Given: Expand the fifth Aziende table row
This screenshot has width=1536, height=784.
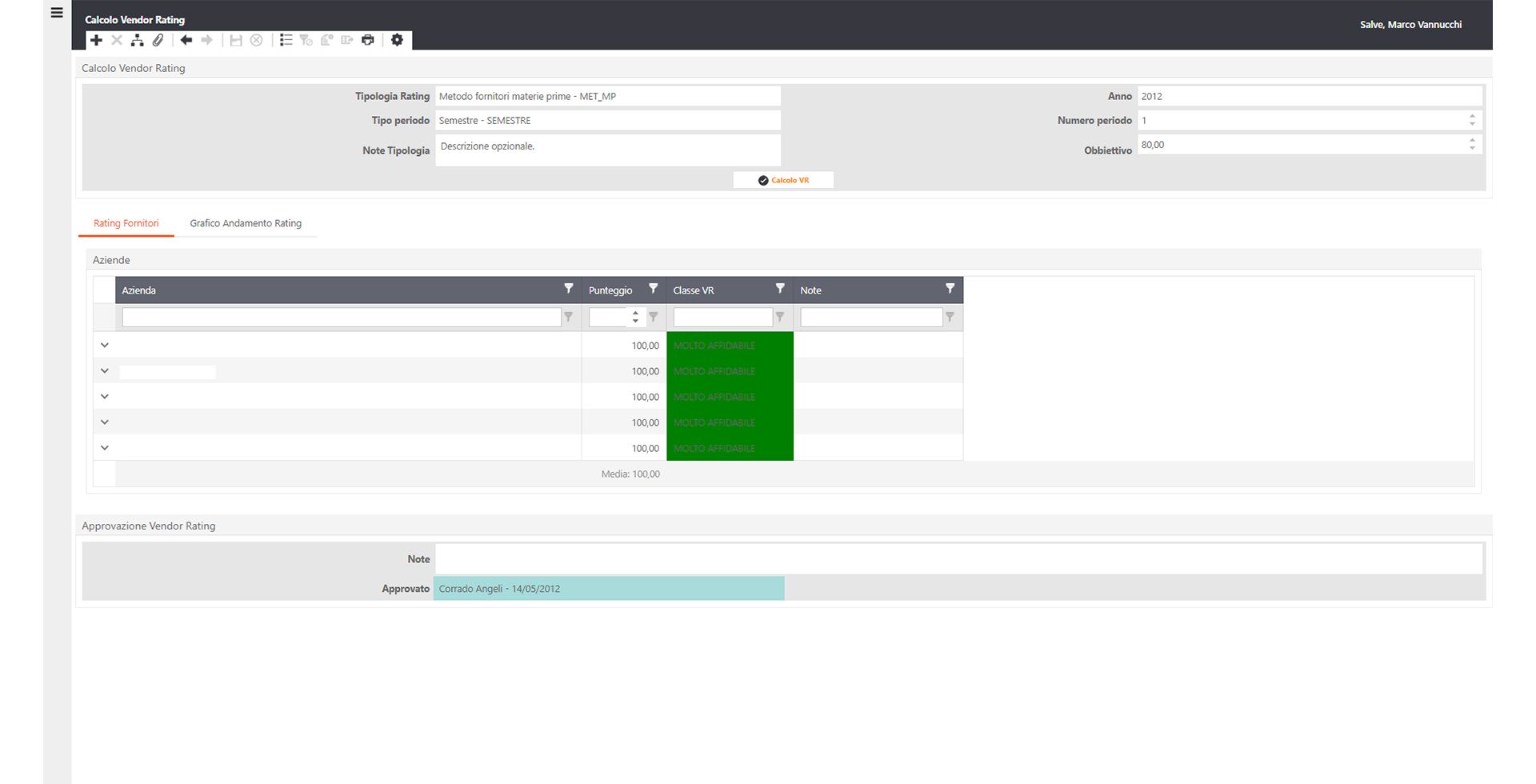Looking at the screenshot, I should 105,448.
